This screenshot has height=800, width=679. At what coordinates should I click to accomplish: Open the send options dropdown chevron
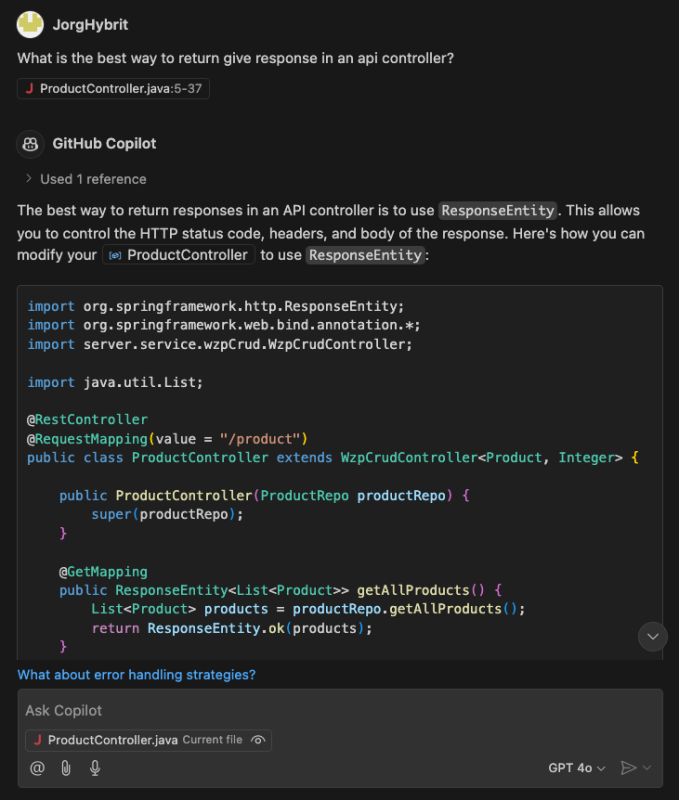pyautogui.click(x=648, y=768)
